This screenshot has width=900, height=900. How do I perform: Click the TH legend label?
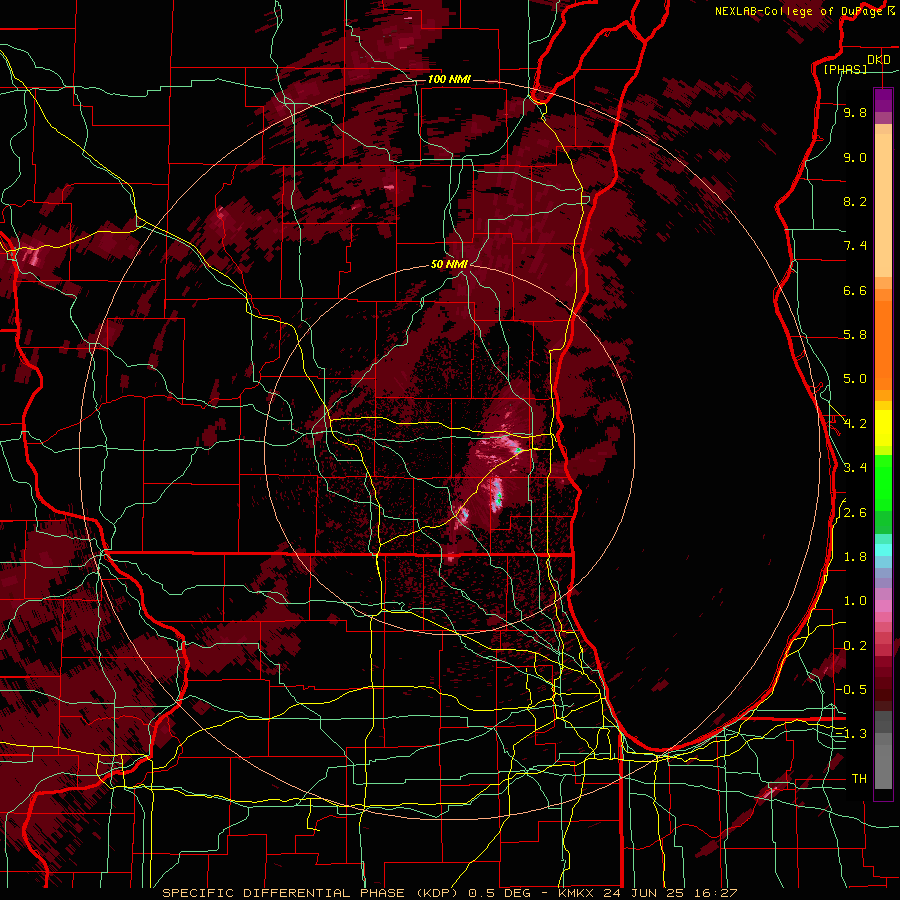859,779
